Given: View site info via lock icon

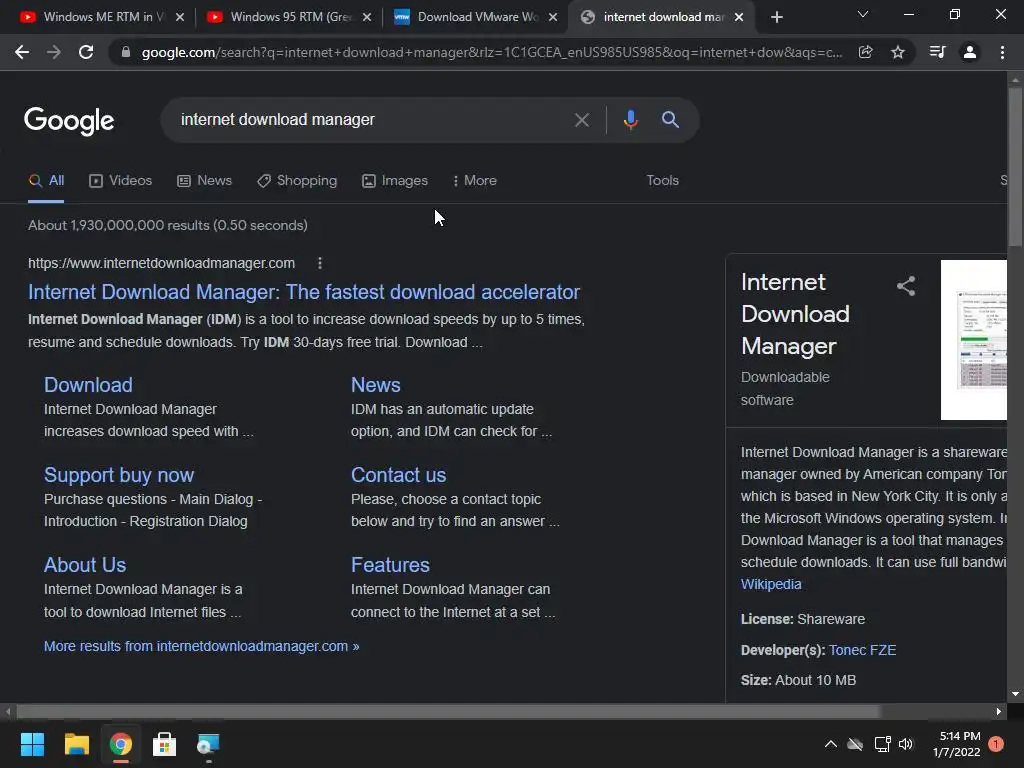Looking at the screenshot, I should pos(126,52).
